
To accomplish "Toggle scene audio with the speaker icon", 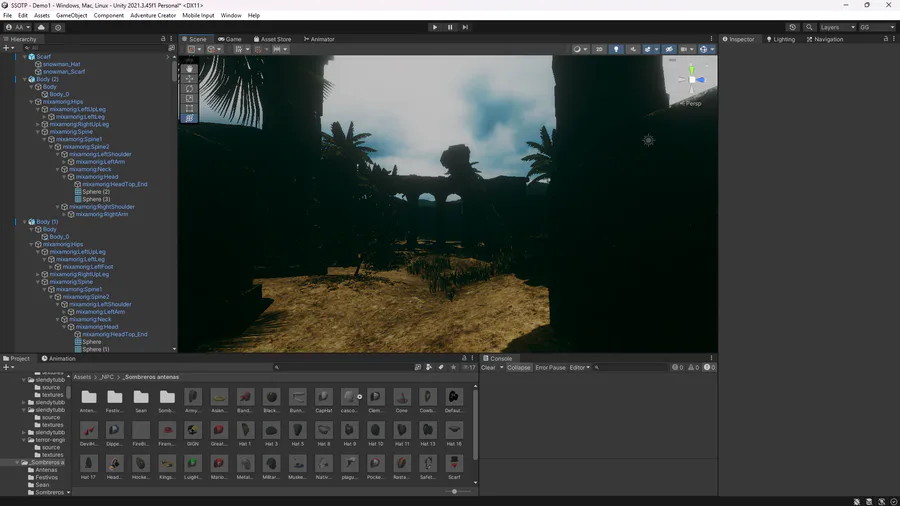I will (631, 49).
